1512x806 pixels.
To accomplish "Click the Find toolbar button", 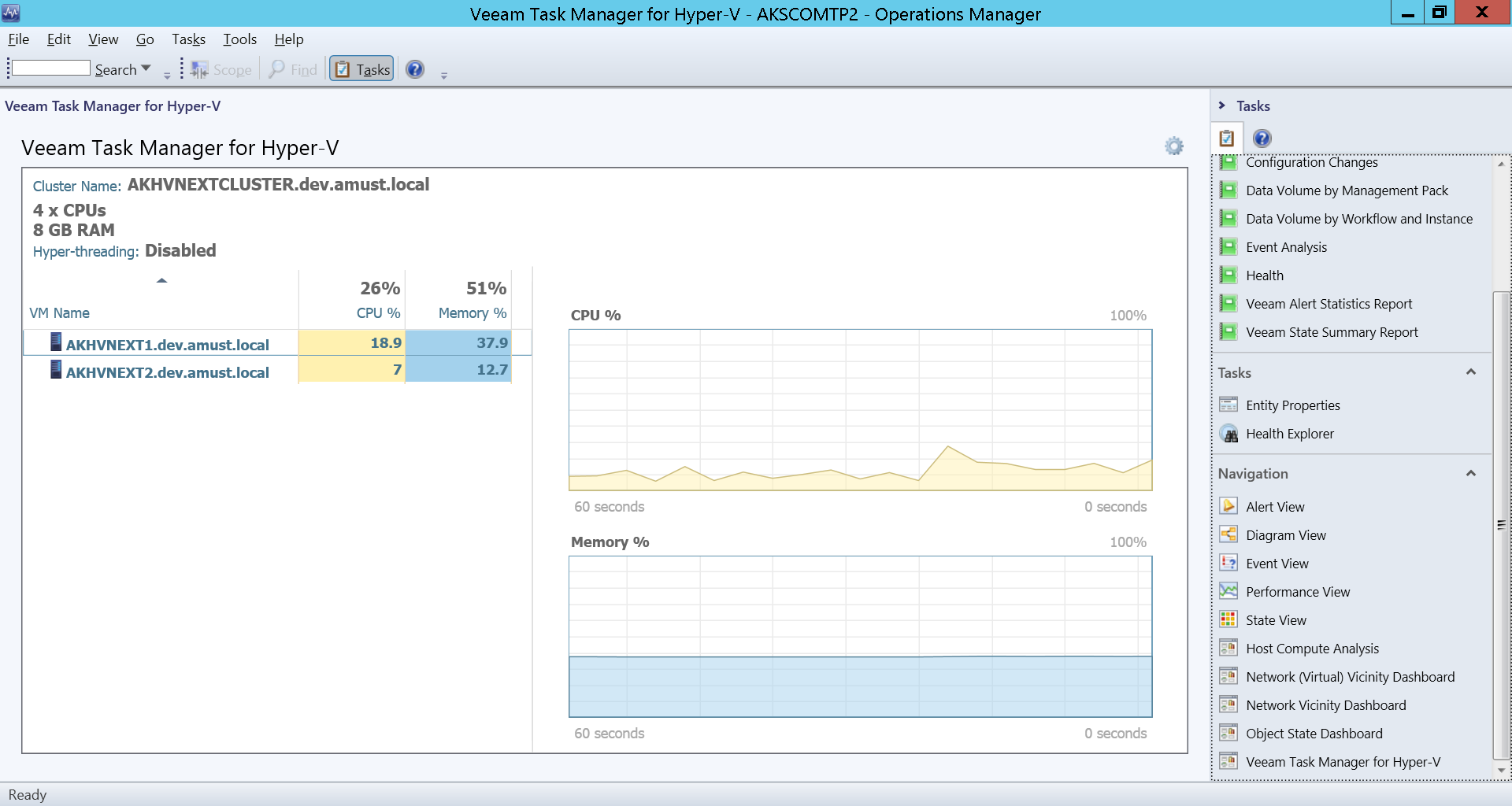I will 293,69.
